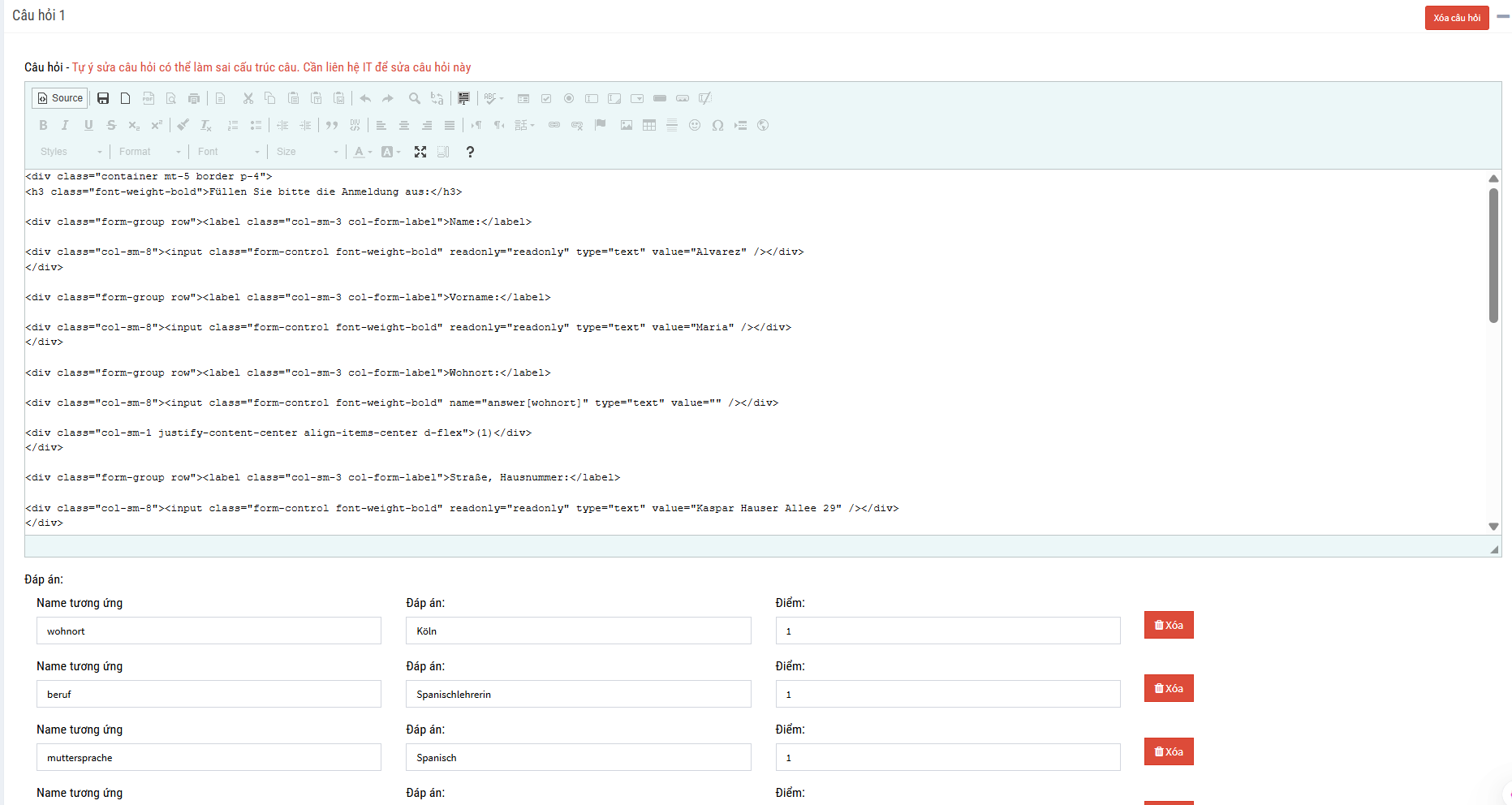This screenshot has height=805, width=1512.
Task: Maximize the editor with the fullscreen icon
Action: (x=420, y=152)
